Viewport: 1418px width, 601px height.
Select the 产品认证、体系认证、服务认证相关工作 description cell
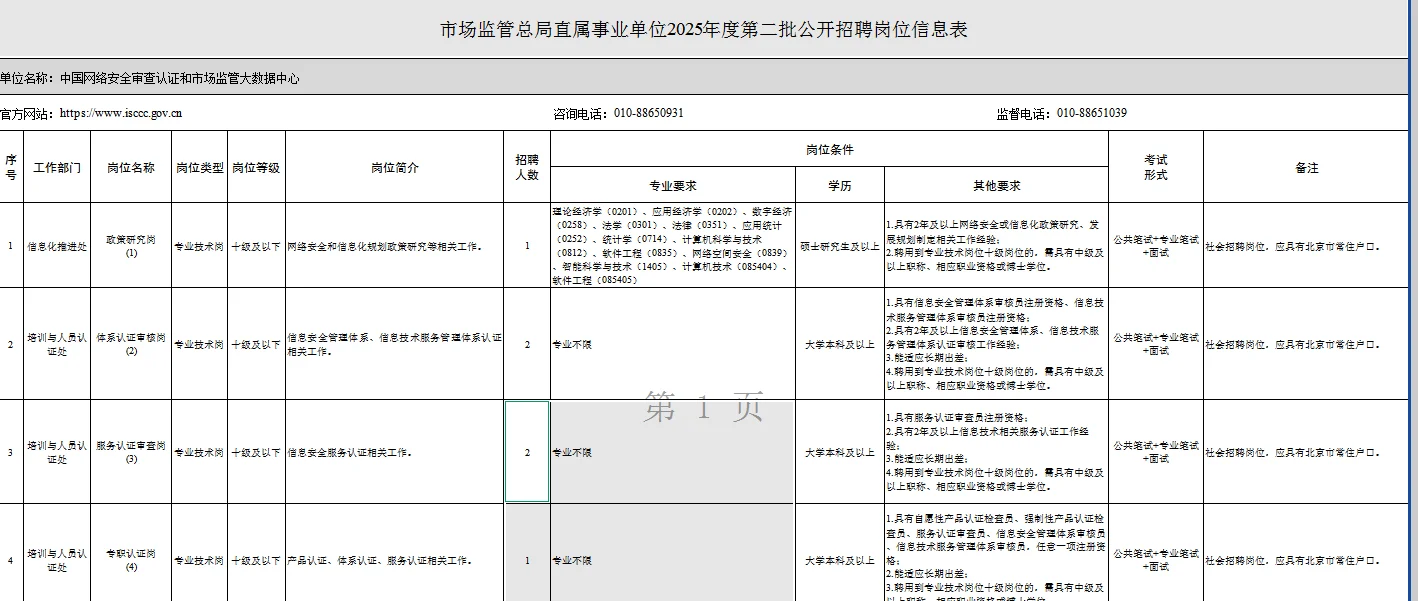coord(394,553)
